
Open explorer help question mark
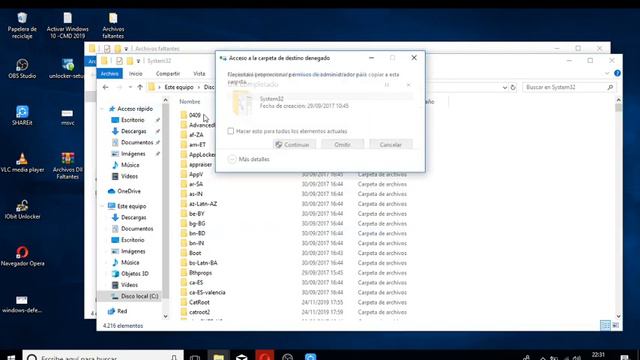pyautogui.click(x=617, y=73)
